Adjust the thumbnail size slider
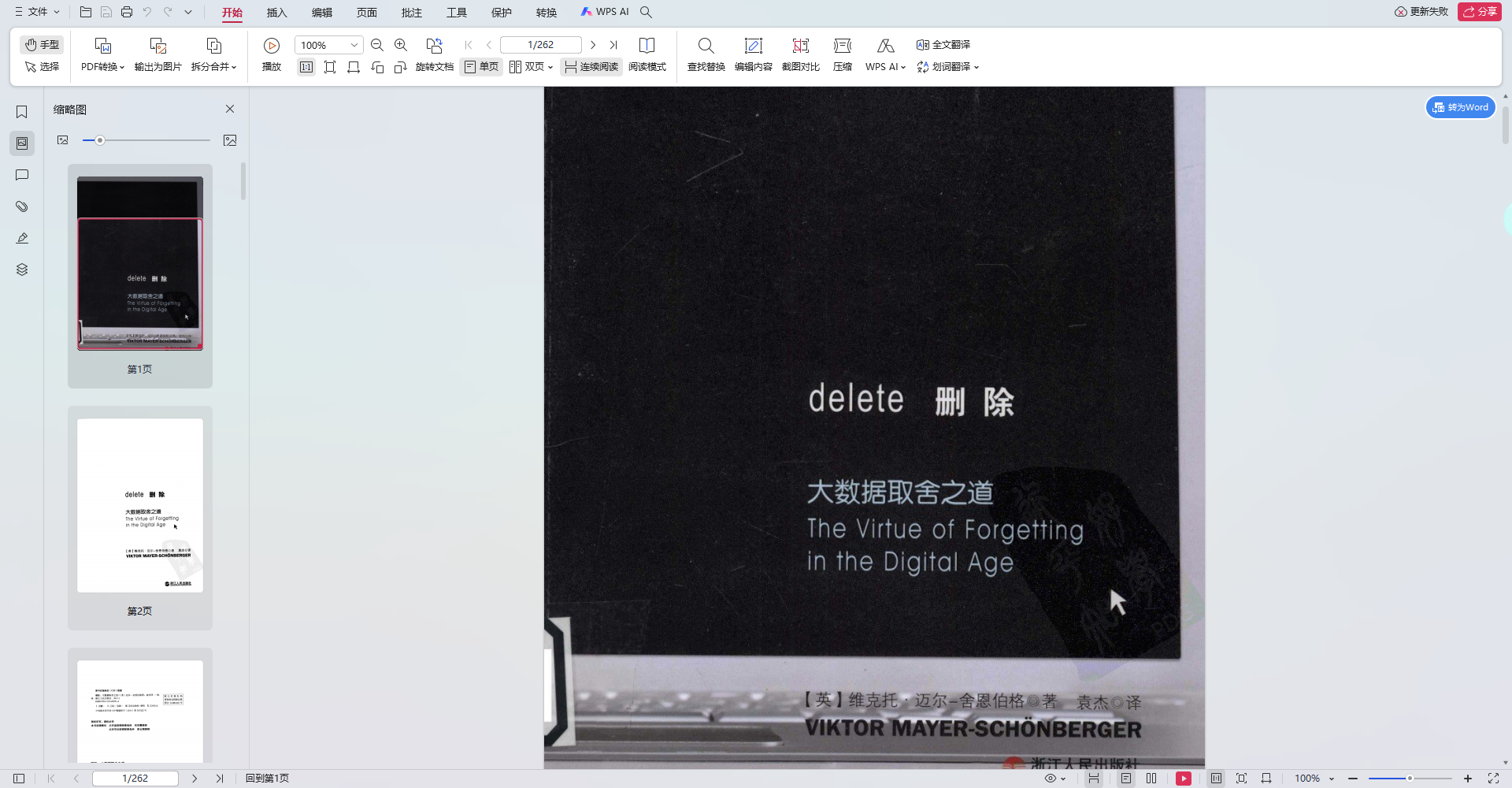The image size is (1512, 788). (x=100, y=140)
